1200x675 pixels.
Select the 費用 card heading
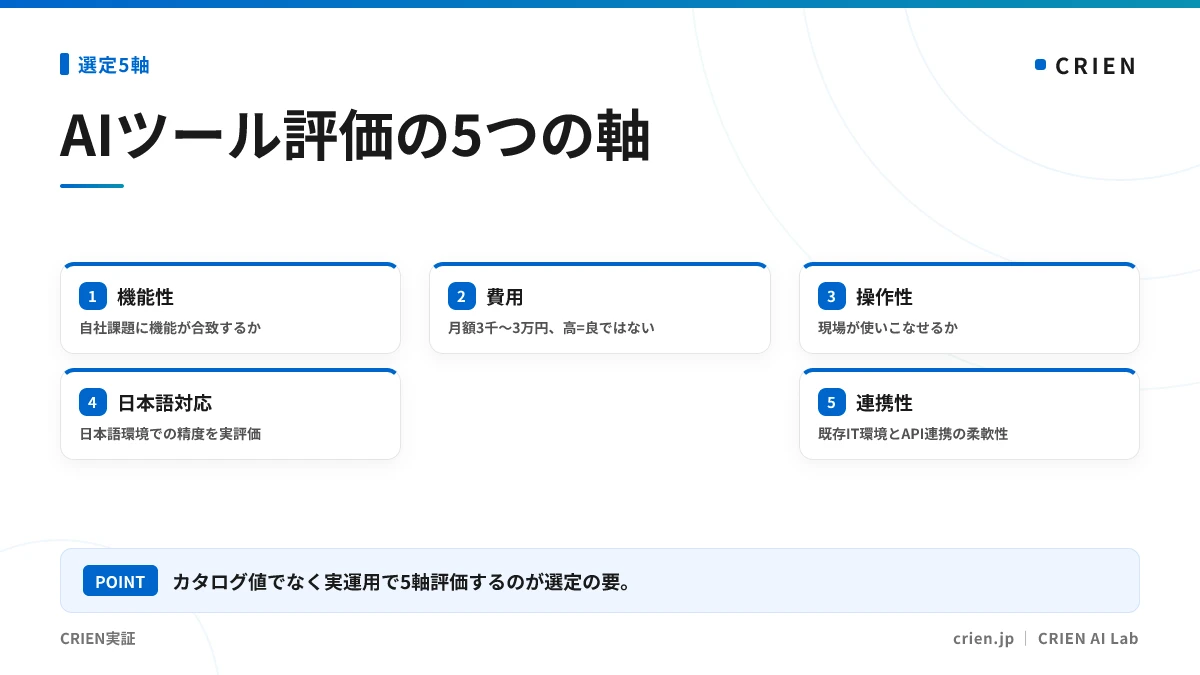505,297
